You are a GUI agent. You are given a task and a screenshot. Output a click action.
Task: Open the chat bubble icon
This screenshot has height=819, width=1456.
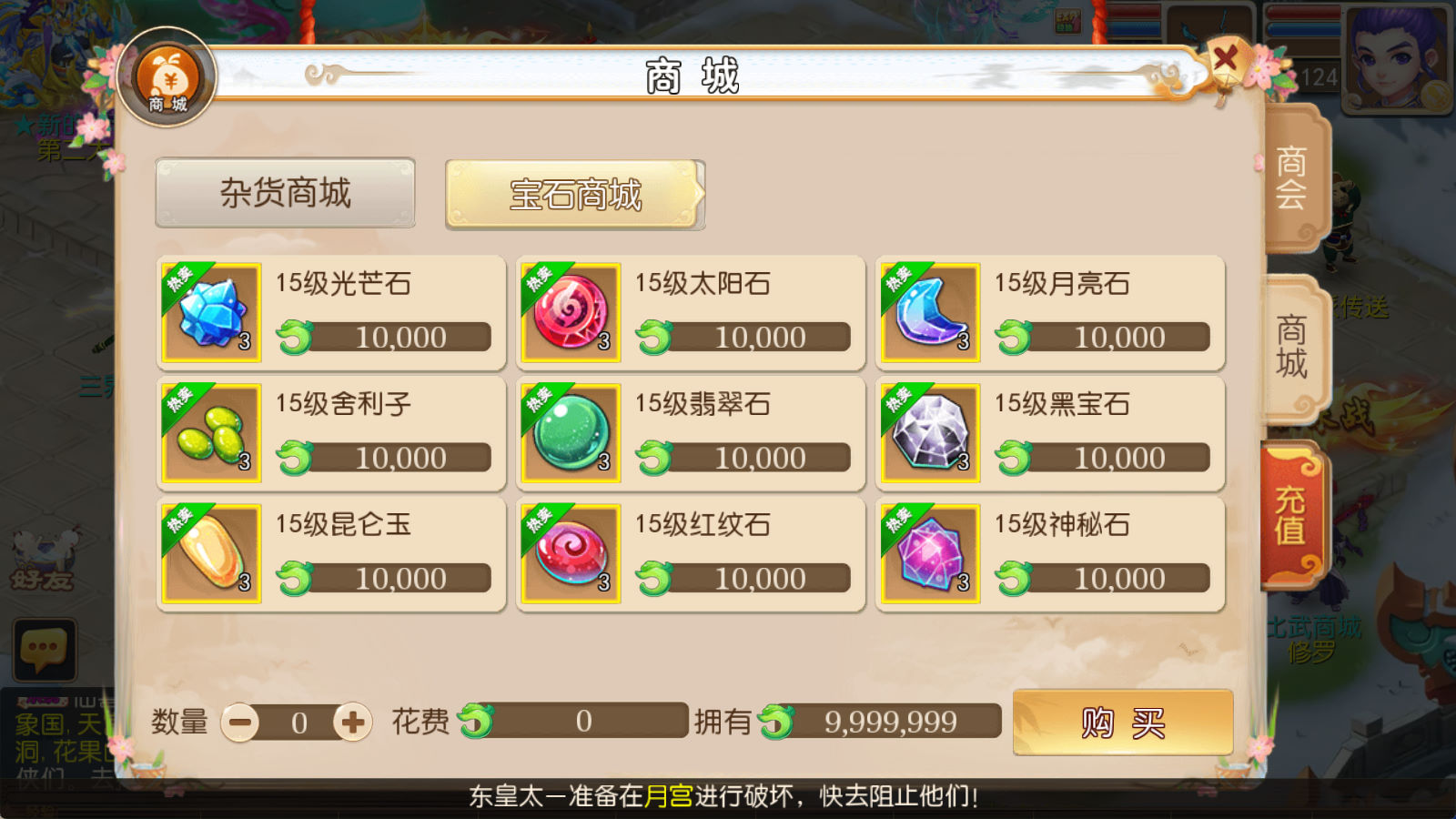44,651
